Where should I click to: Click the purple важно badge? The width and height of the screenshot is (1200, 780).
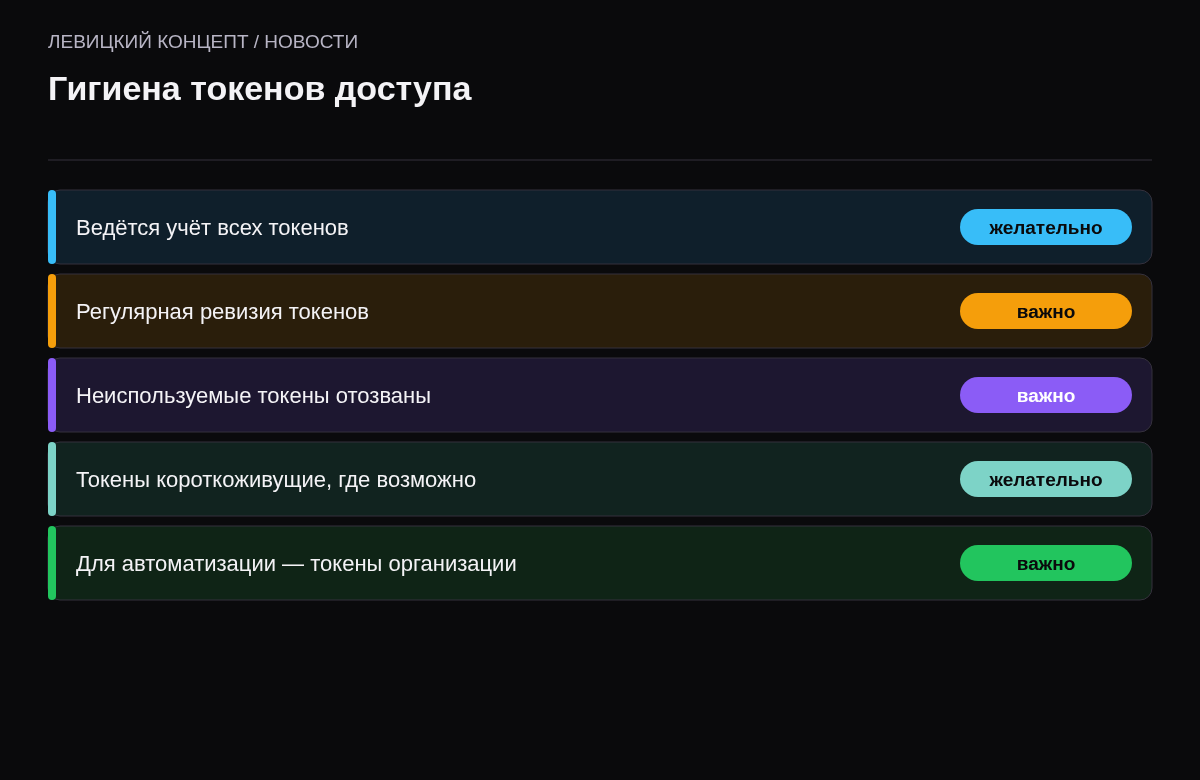(1046, 395)
